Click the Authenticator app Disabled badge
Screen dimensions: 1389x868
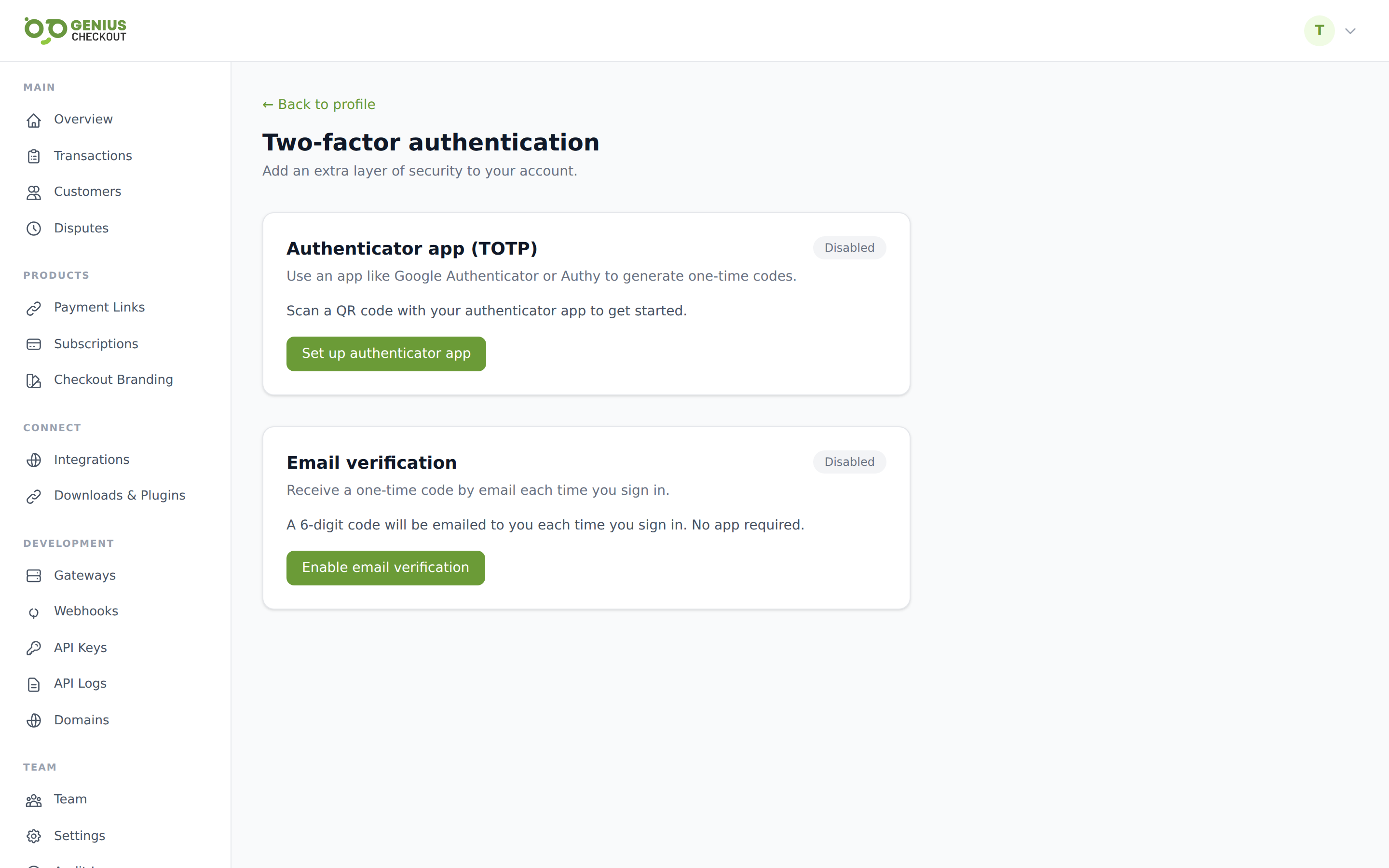[x=849, y=248]
